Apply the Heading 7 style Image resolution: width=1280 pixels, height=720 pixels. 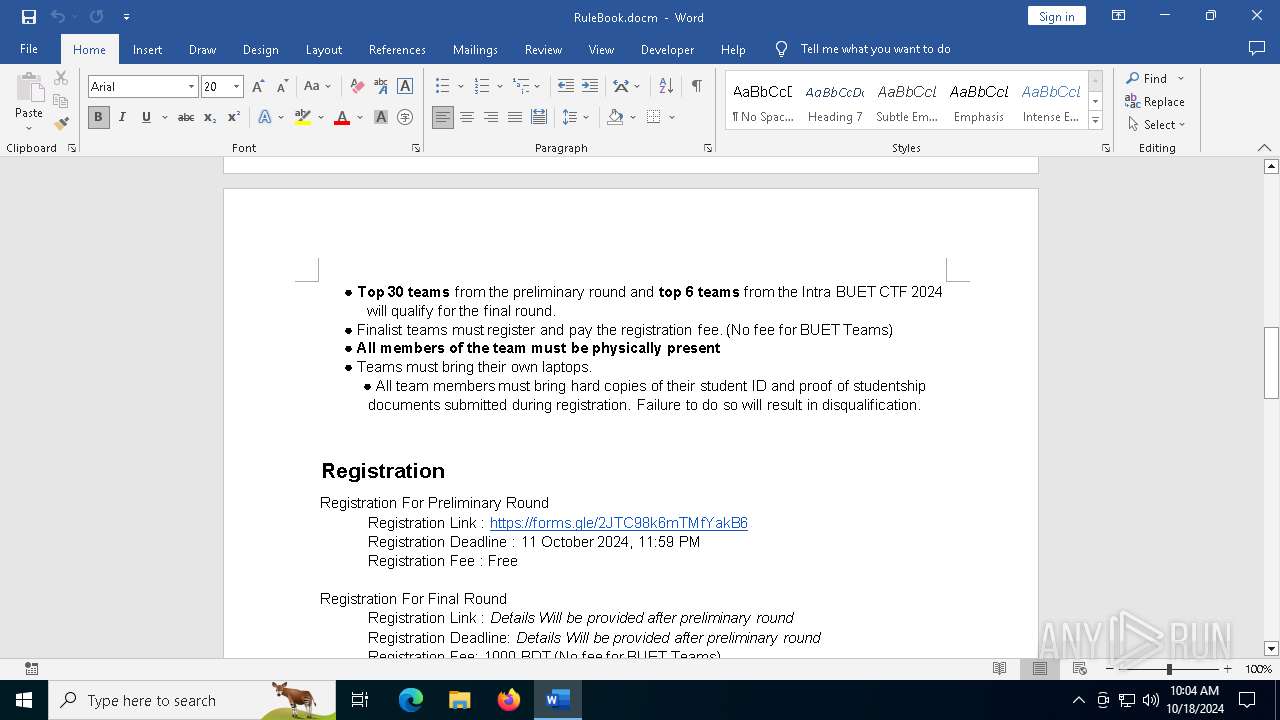835,100
